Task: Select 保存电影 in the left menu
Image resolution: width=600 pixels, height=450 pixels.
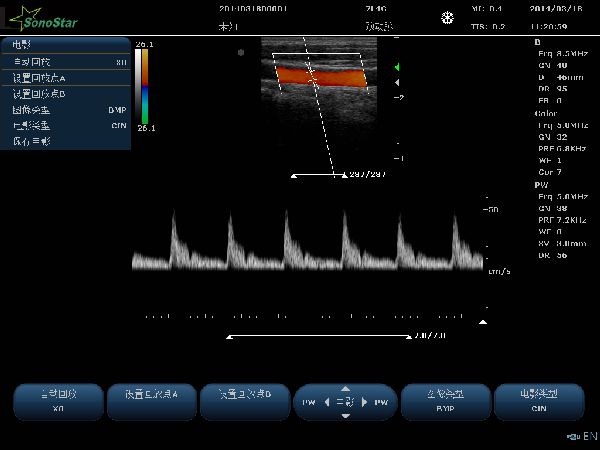Action: [x=66, y=142]
